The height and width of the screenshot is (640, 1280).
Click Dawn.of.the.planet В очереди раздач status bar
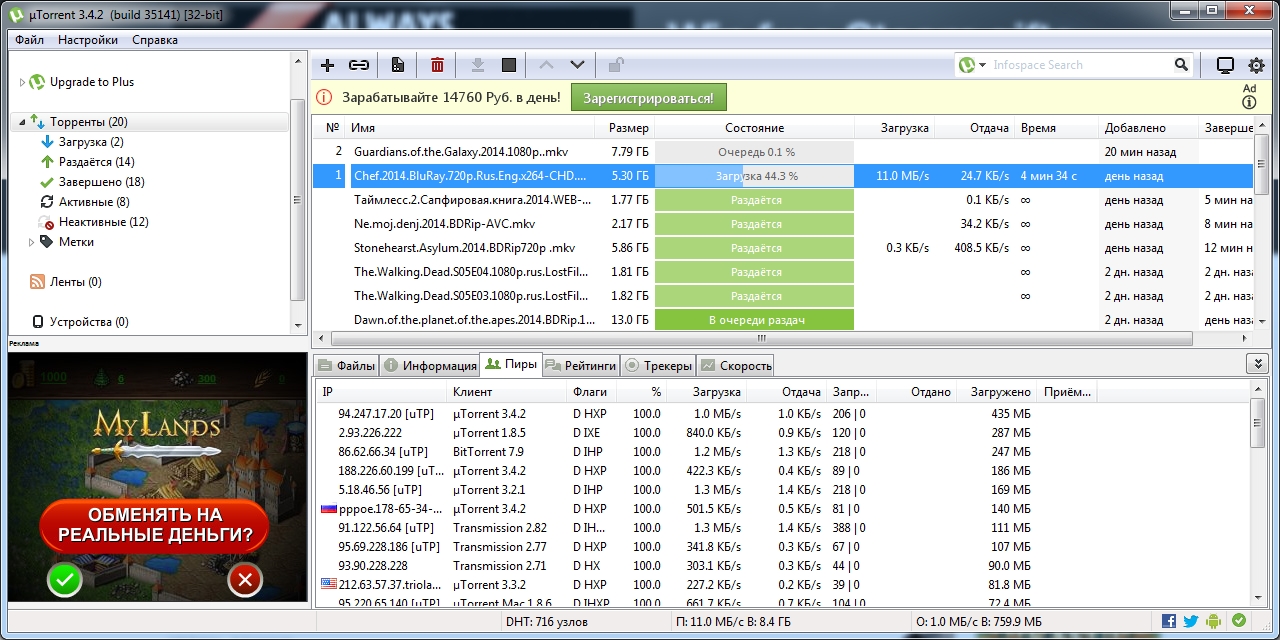tap(755, 320)
